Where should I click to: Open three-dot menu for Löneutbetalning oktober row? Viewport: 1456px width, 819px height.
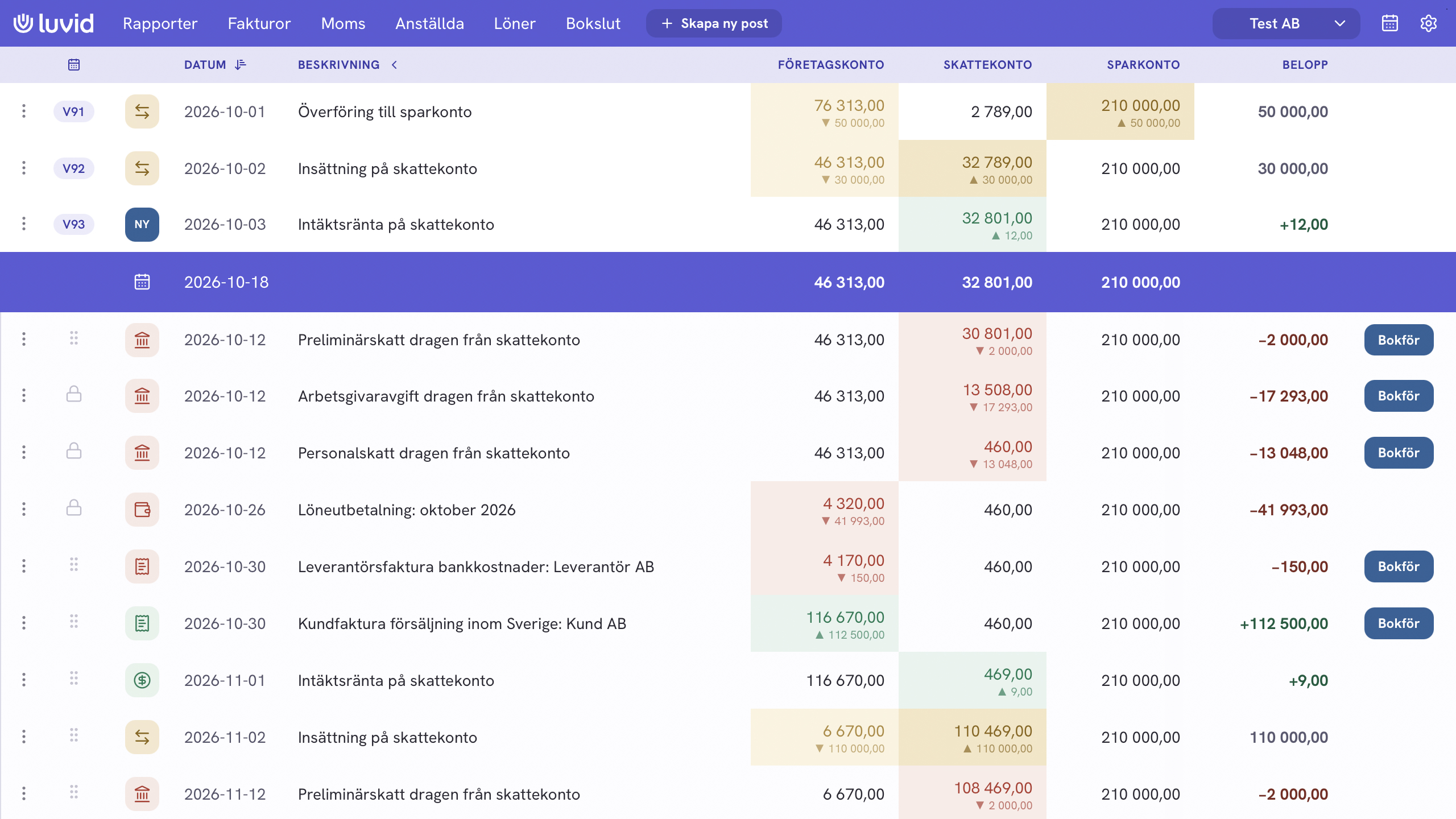point(23,510)
